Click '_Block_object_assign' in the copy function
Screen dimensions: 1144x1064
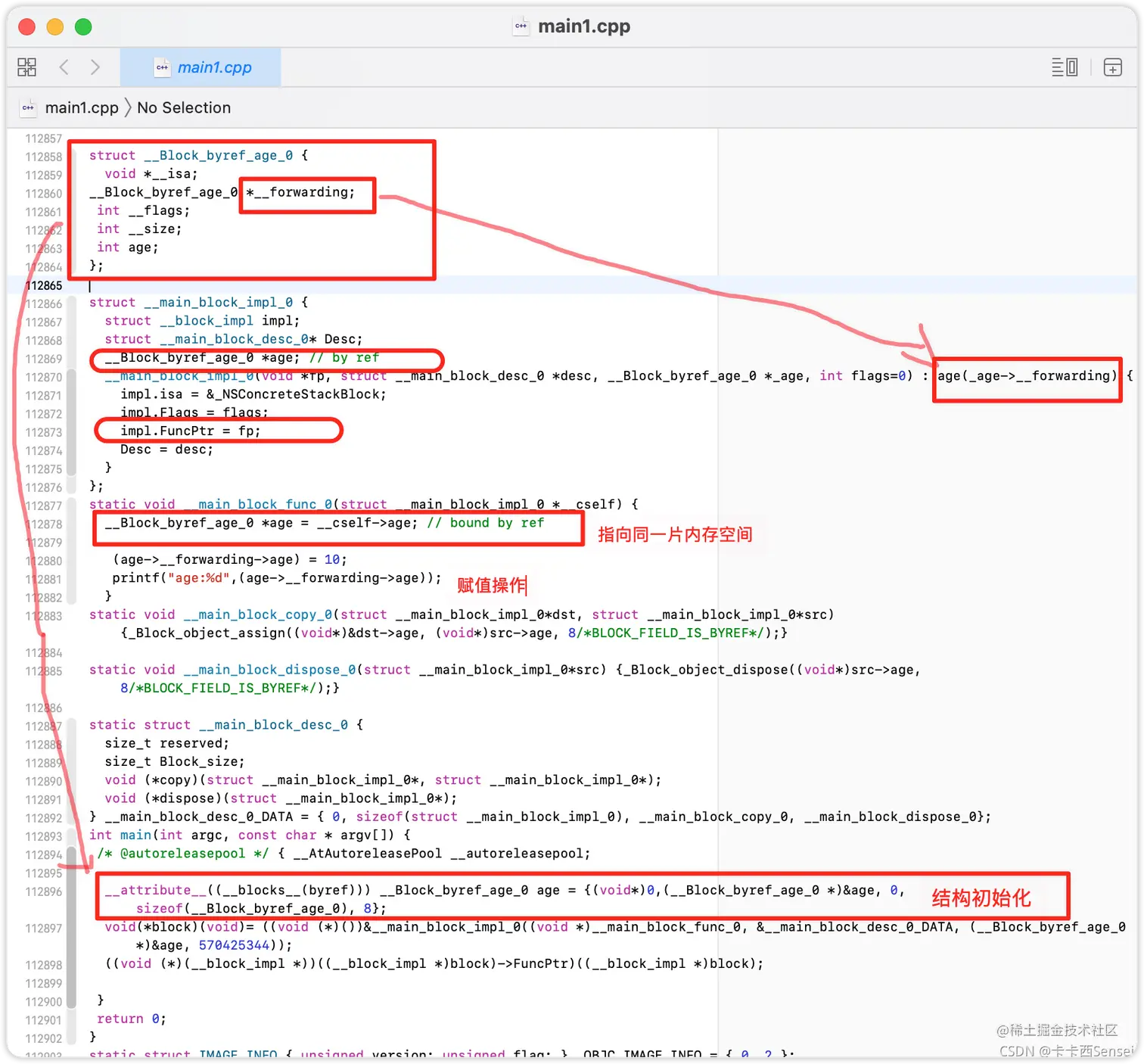point(207,633)
